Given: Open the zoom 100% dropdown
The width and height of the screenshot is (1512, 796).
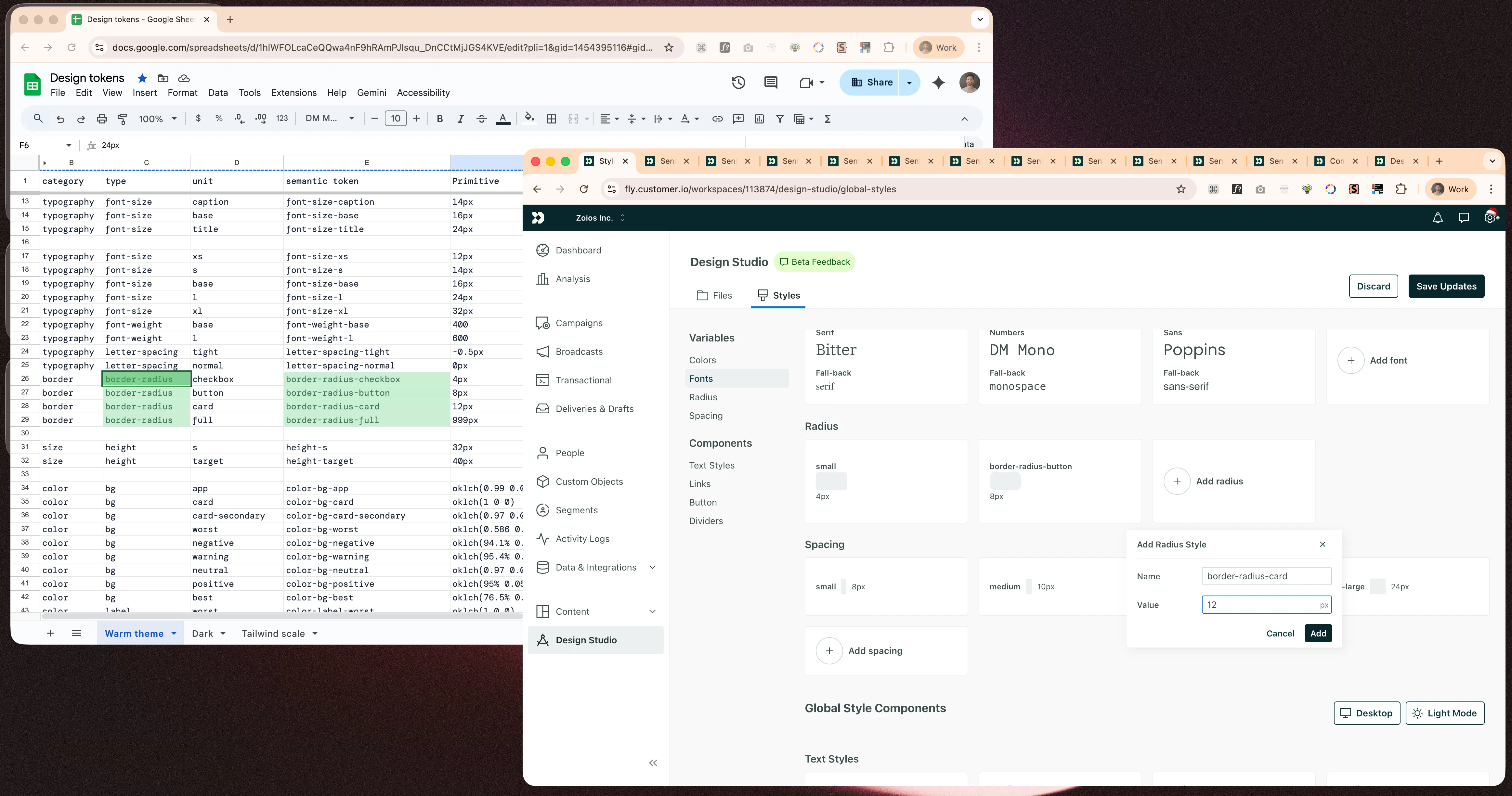Looking at the screenshot, I should [x=157, y=119].
